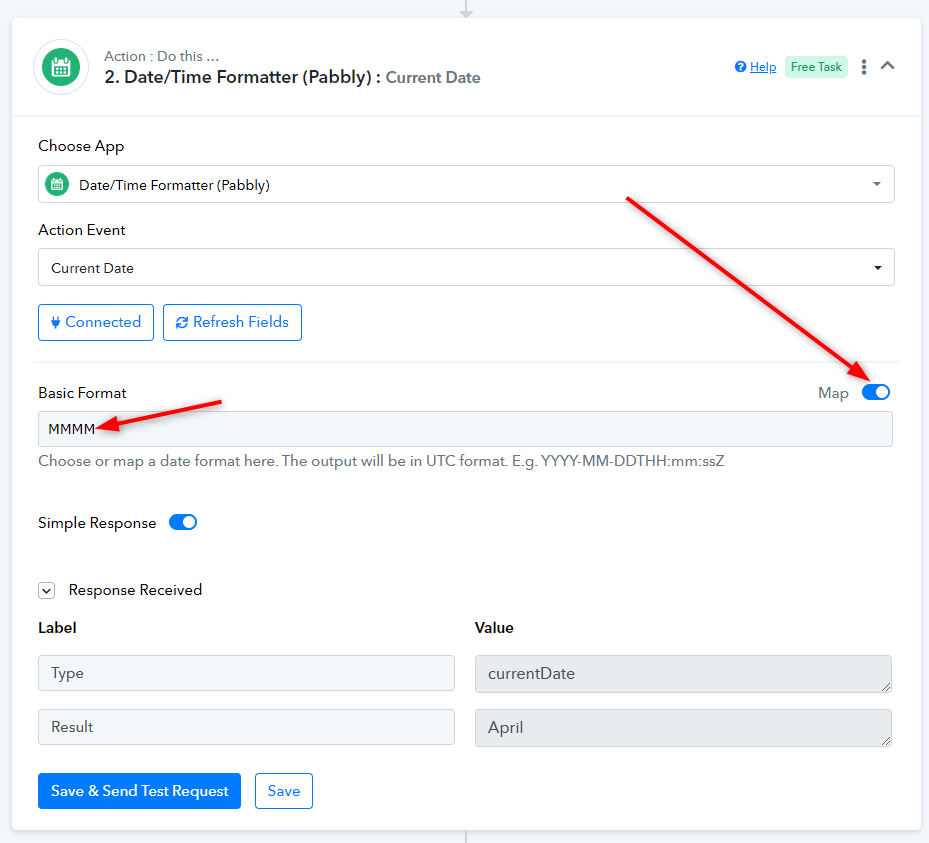Toggle the Map switch off
929x843 pixels.
click(875, 392)
